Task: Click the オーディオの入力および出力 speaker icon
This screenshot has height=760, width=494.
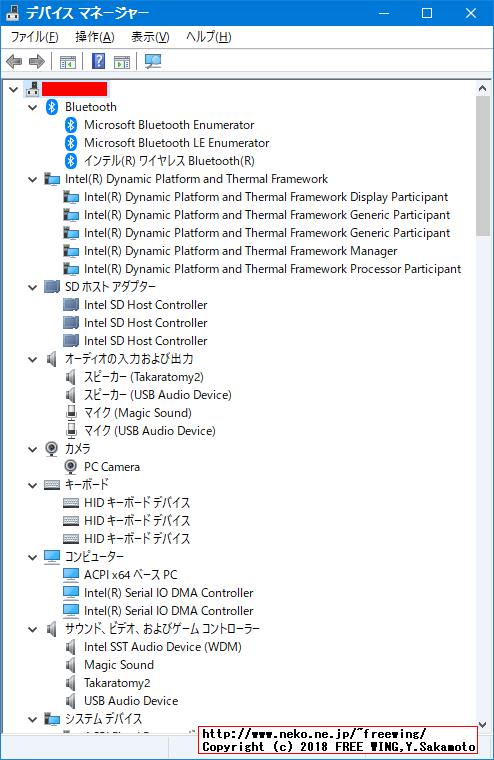Action: pyautogui.click(x=52, y=359)
